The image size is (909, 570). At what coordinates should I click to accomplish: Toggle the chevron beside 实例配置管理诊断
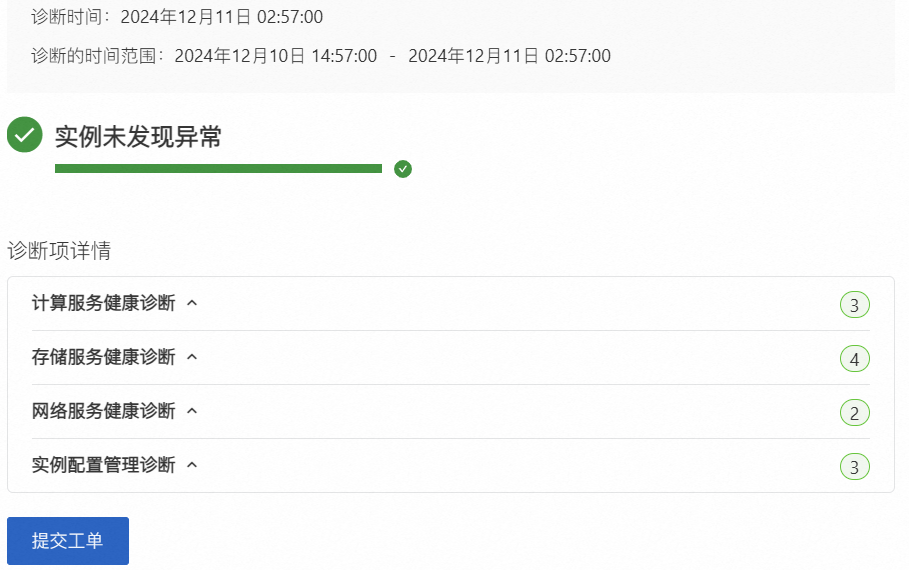click(x=193, y=465)
